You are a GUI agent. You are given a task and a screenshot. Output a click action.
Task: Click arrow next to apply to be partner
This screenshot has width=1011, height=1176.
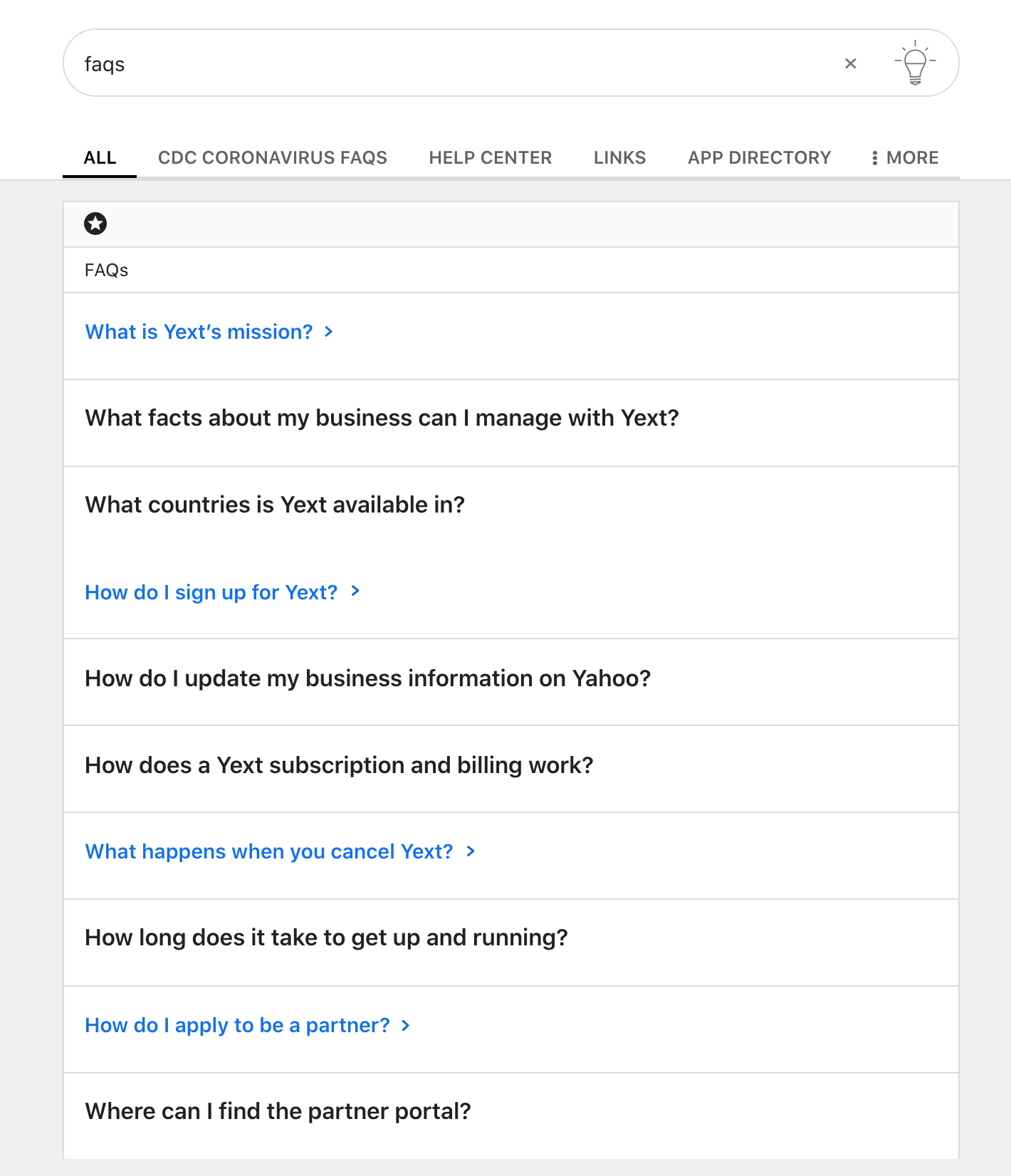(x=405, y=1025)
